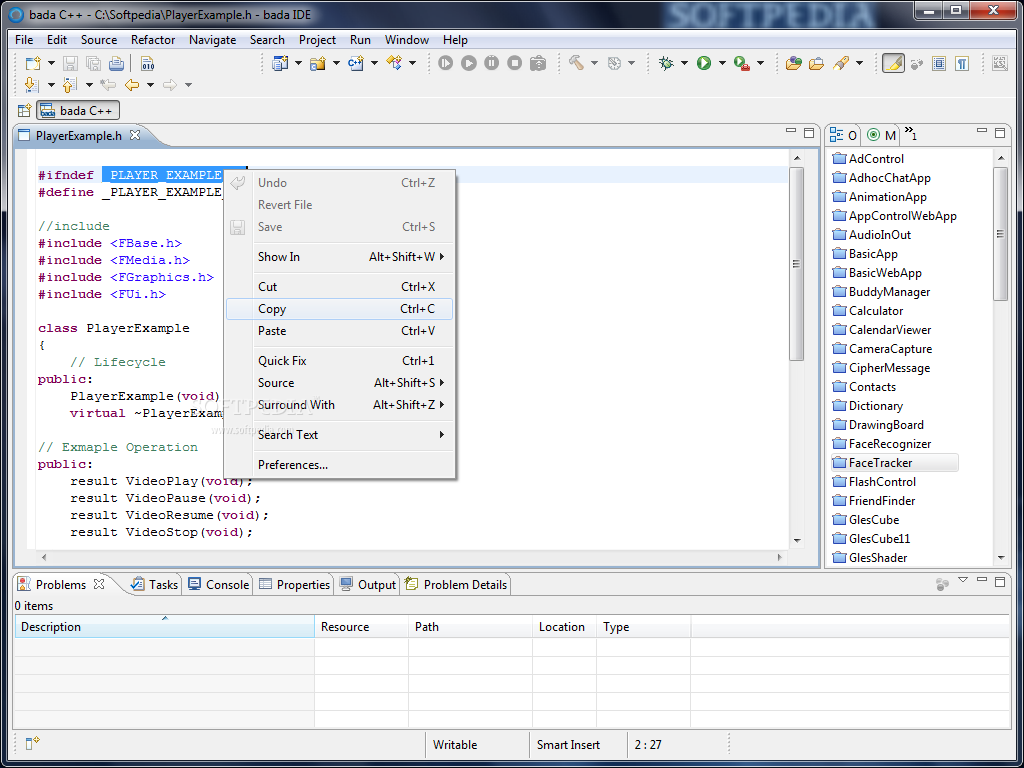Open the Project menu
Screen dimensions: 1024x768
coord(317,40)
